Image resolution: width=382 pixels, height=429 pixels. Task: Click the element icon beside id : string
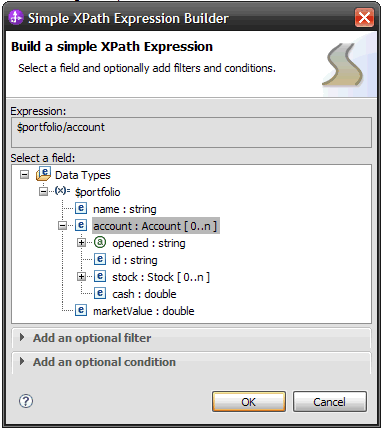pyautogui.click(x=100, y=259)
